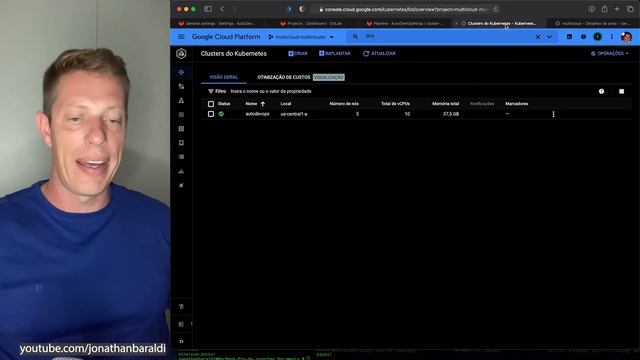Activate Cloud Shell from the top bar
The width and height of the screenshot is (640, 360).
tap(569, 37)
